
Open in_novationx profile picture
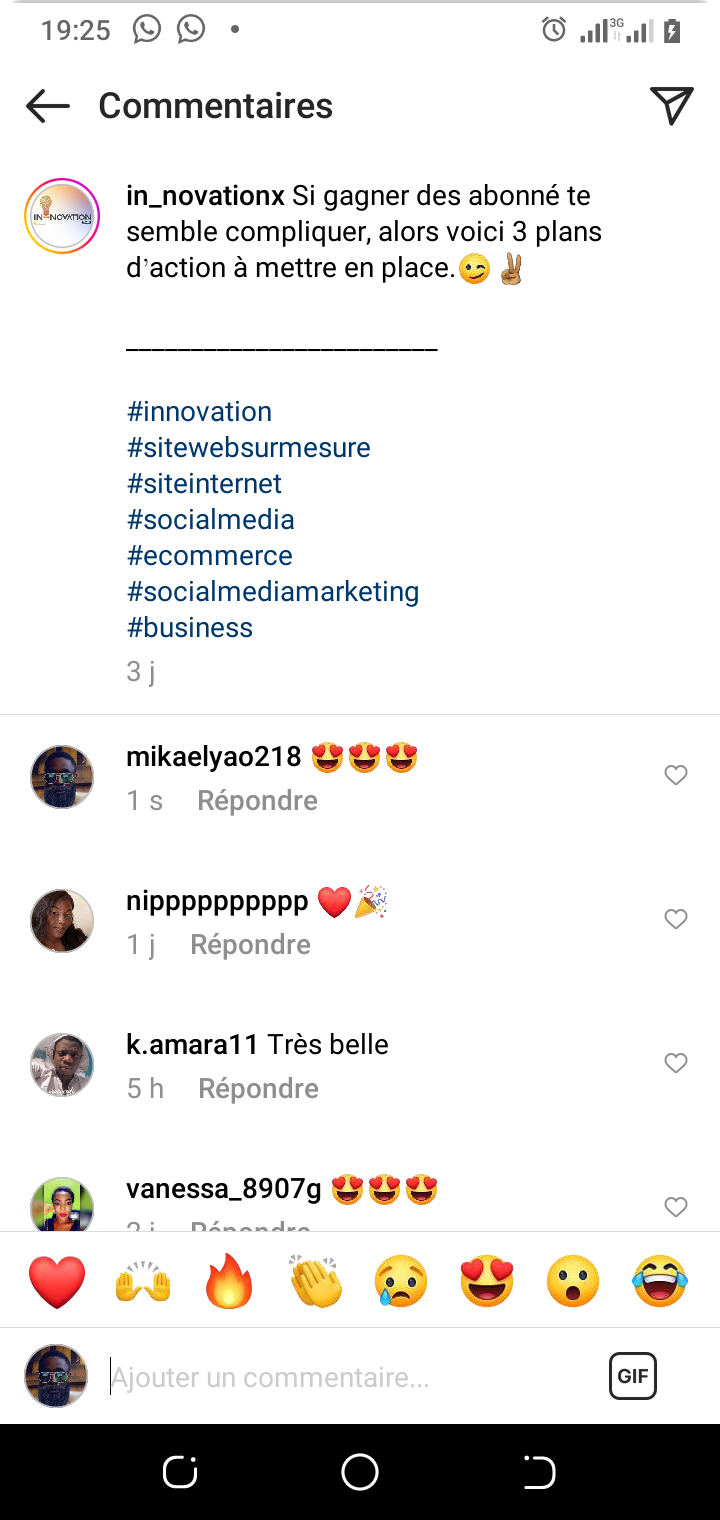(x=62, y=217)
